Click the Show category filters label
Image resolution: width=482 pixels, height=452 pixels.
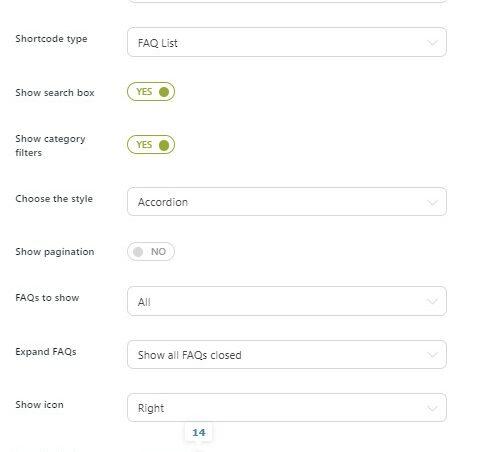coord(50,145)
